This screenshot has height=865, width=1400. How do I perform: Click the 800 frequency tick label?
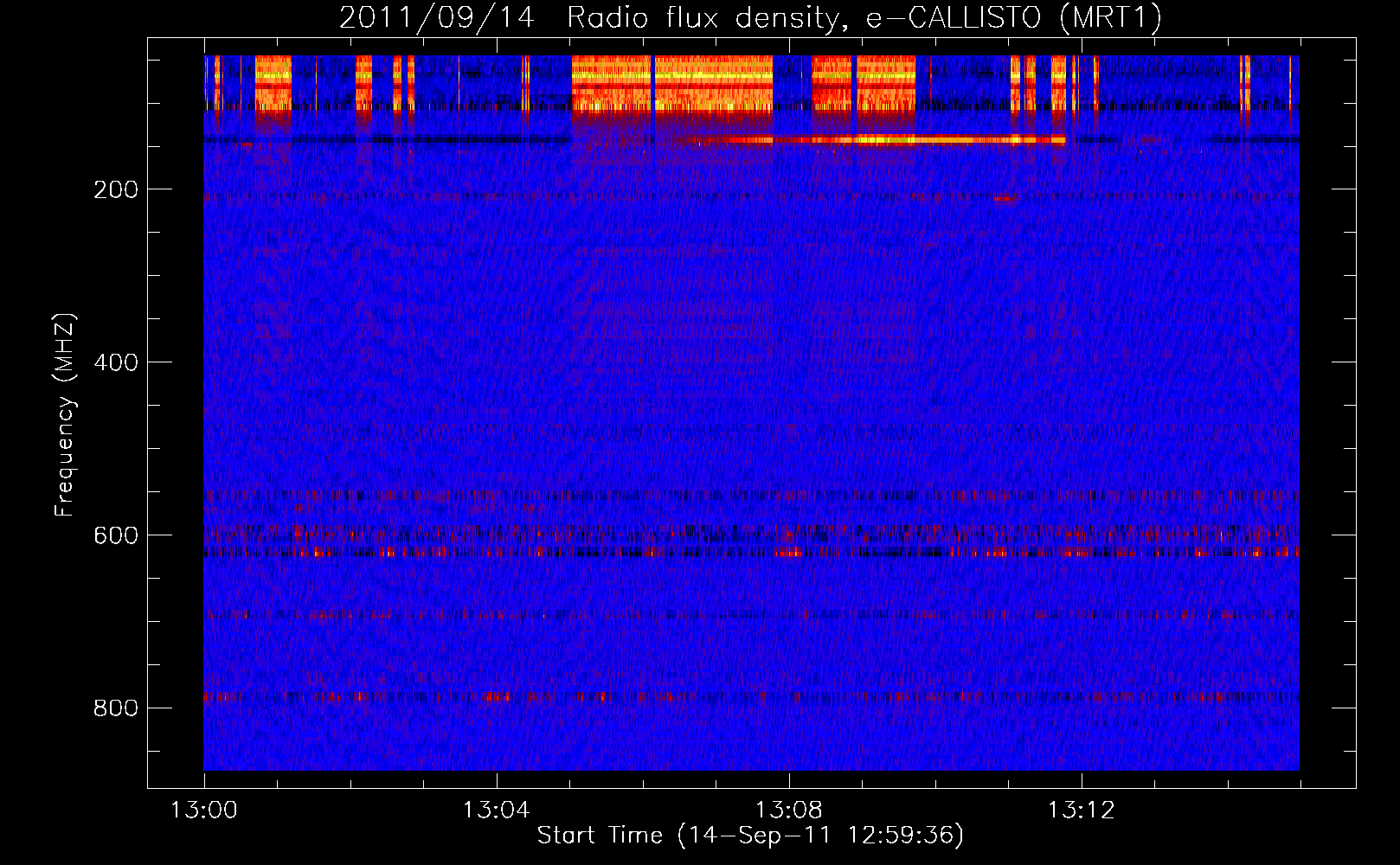(116, 708)
